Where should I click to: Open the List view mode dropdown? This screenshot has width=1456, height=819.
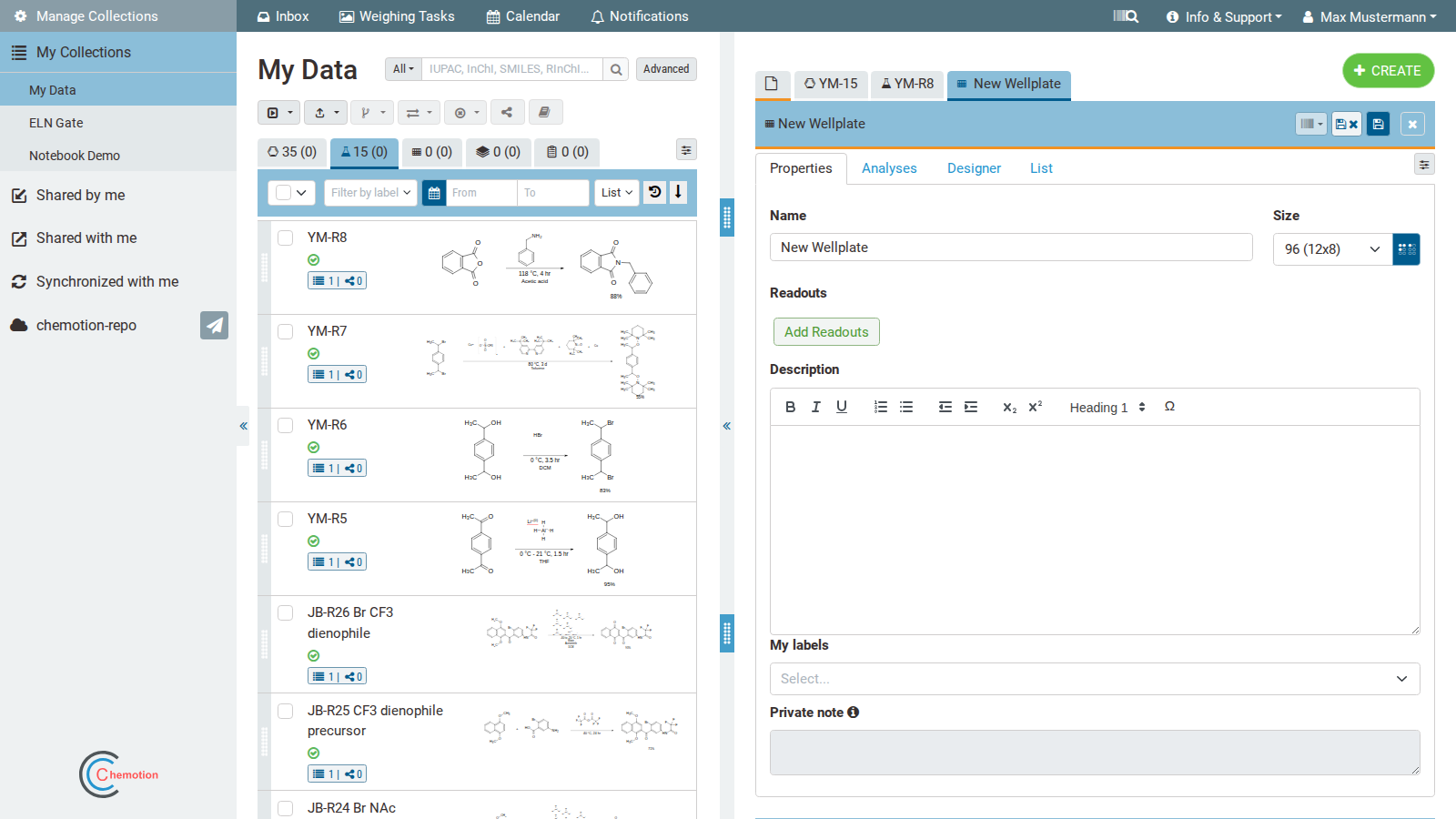[617, 193]
